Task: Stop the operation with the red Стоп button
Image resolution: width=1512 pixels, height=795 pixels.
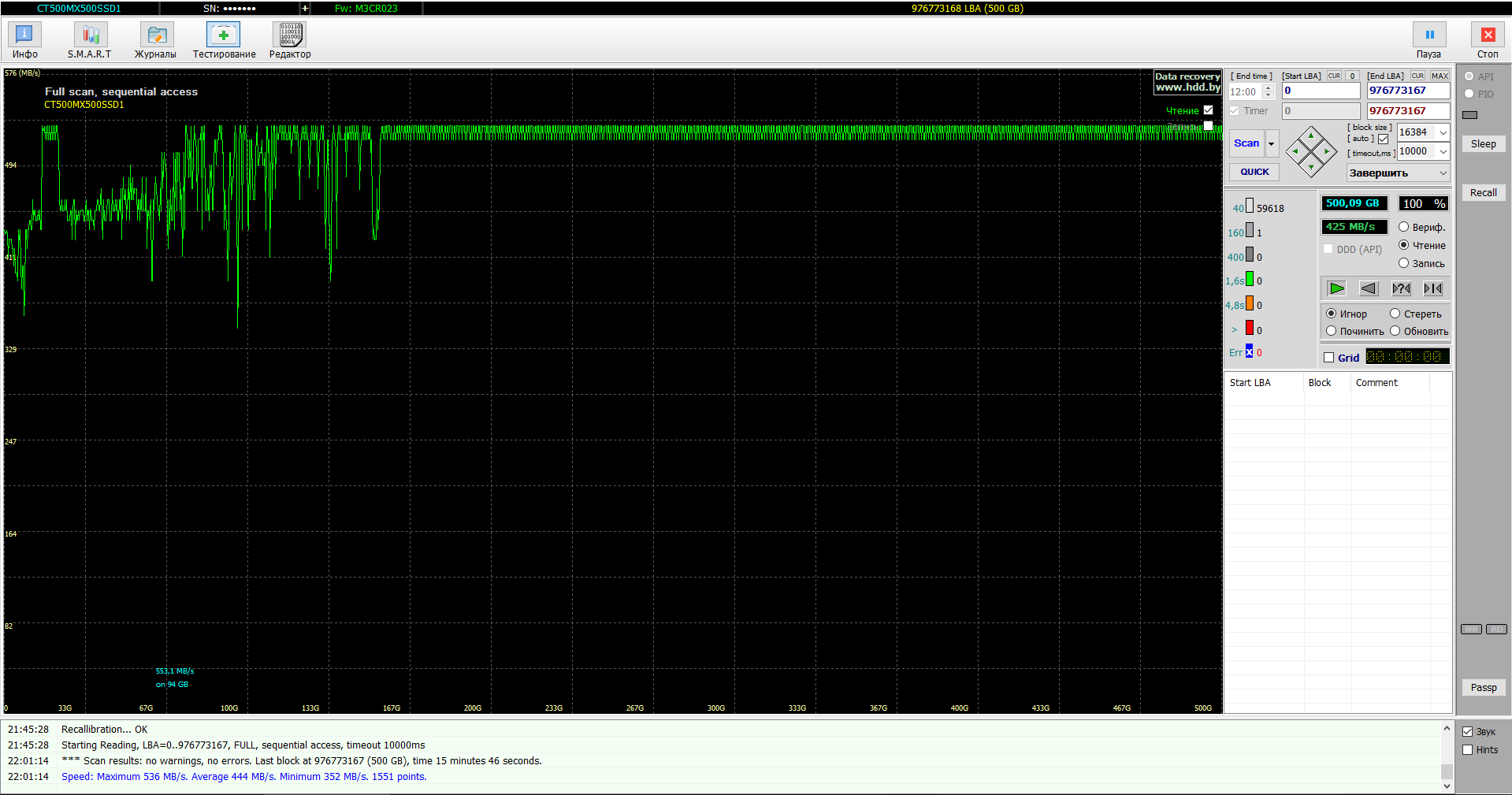Action: point(1488,40)
